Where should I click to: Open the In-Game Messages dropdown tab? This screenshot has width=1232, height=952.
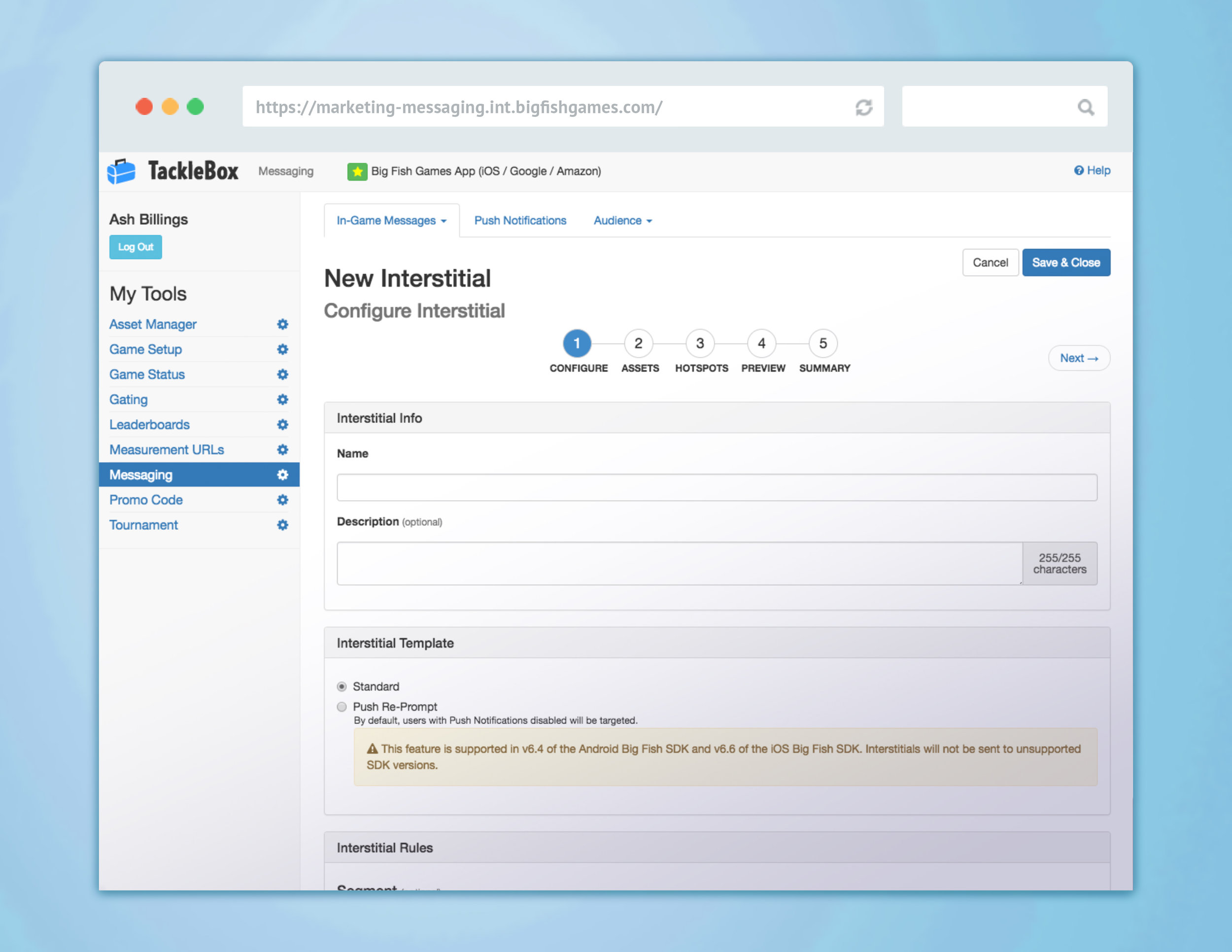click(391, 221)
